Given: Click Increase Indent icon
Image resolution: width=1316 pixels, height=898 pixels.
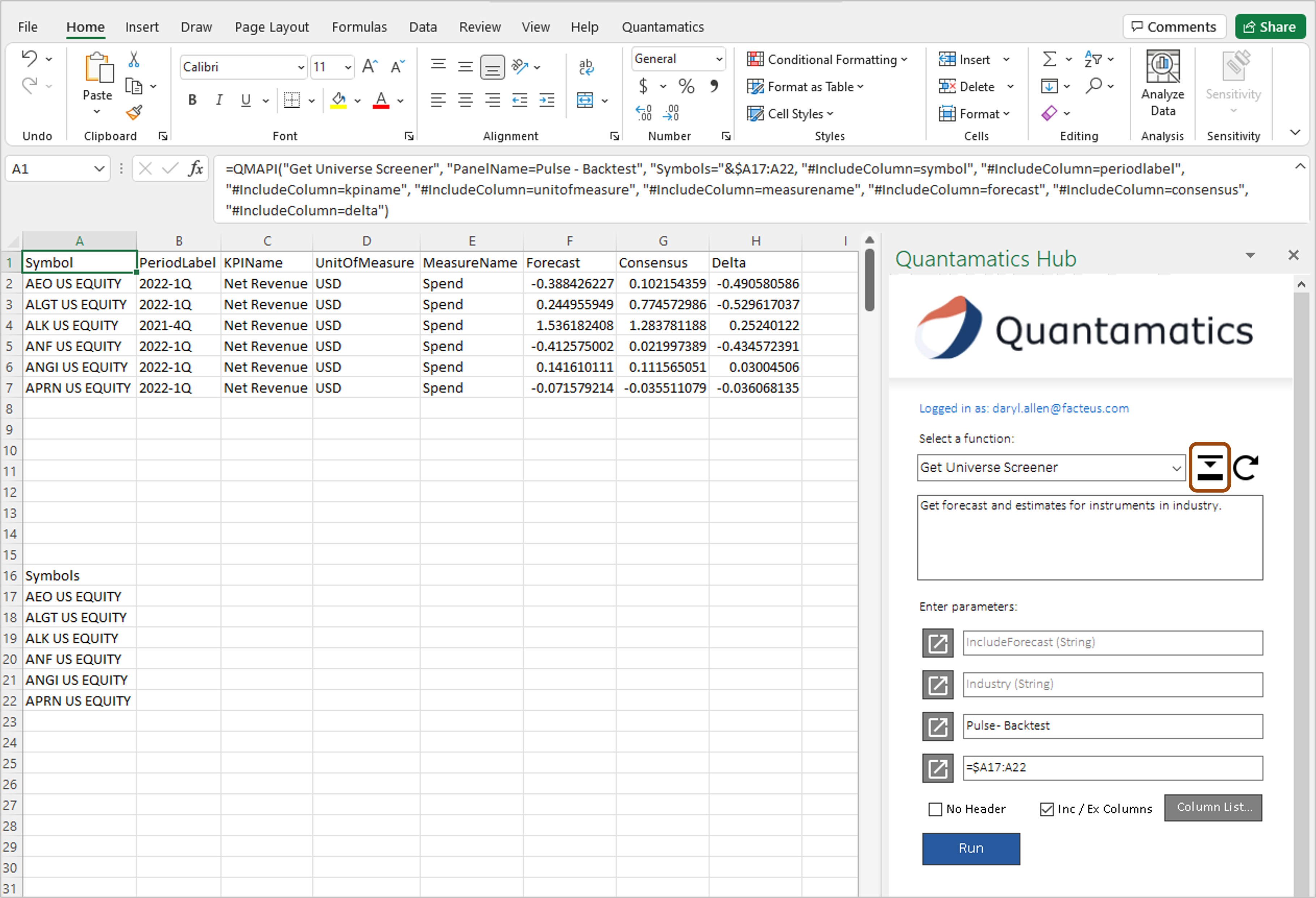Looking at the screenshot, I should pyautogui.click(x=547, y=100).
